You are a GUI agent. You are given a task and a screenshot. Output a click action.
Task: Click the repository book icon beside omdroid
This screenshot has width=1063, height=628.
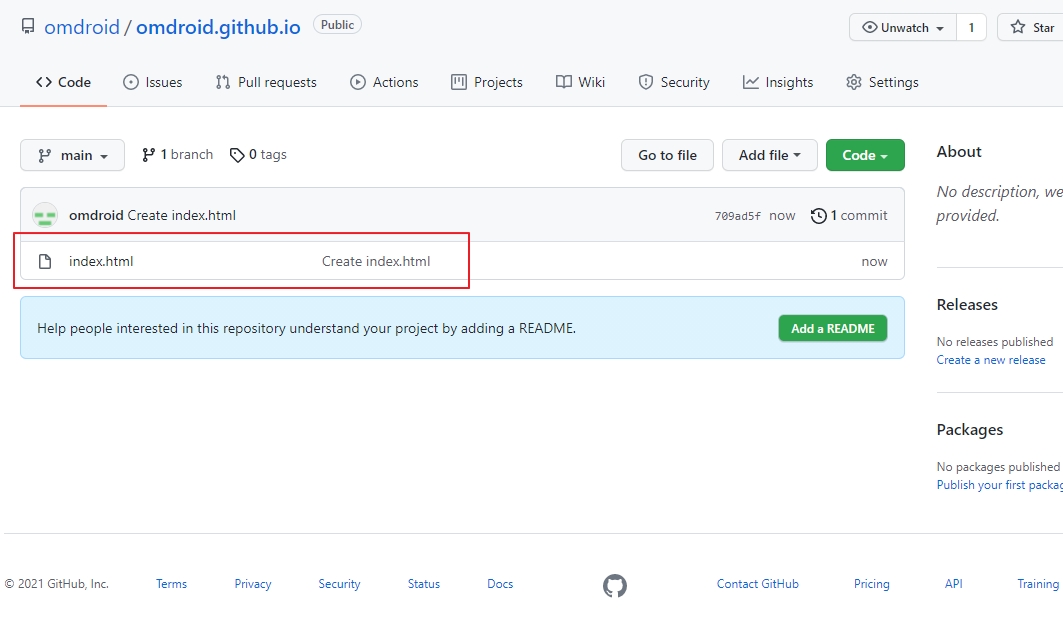pos(28,26)
